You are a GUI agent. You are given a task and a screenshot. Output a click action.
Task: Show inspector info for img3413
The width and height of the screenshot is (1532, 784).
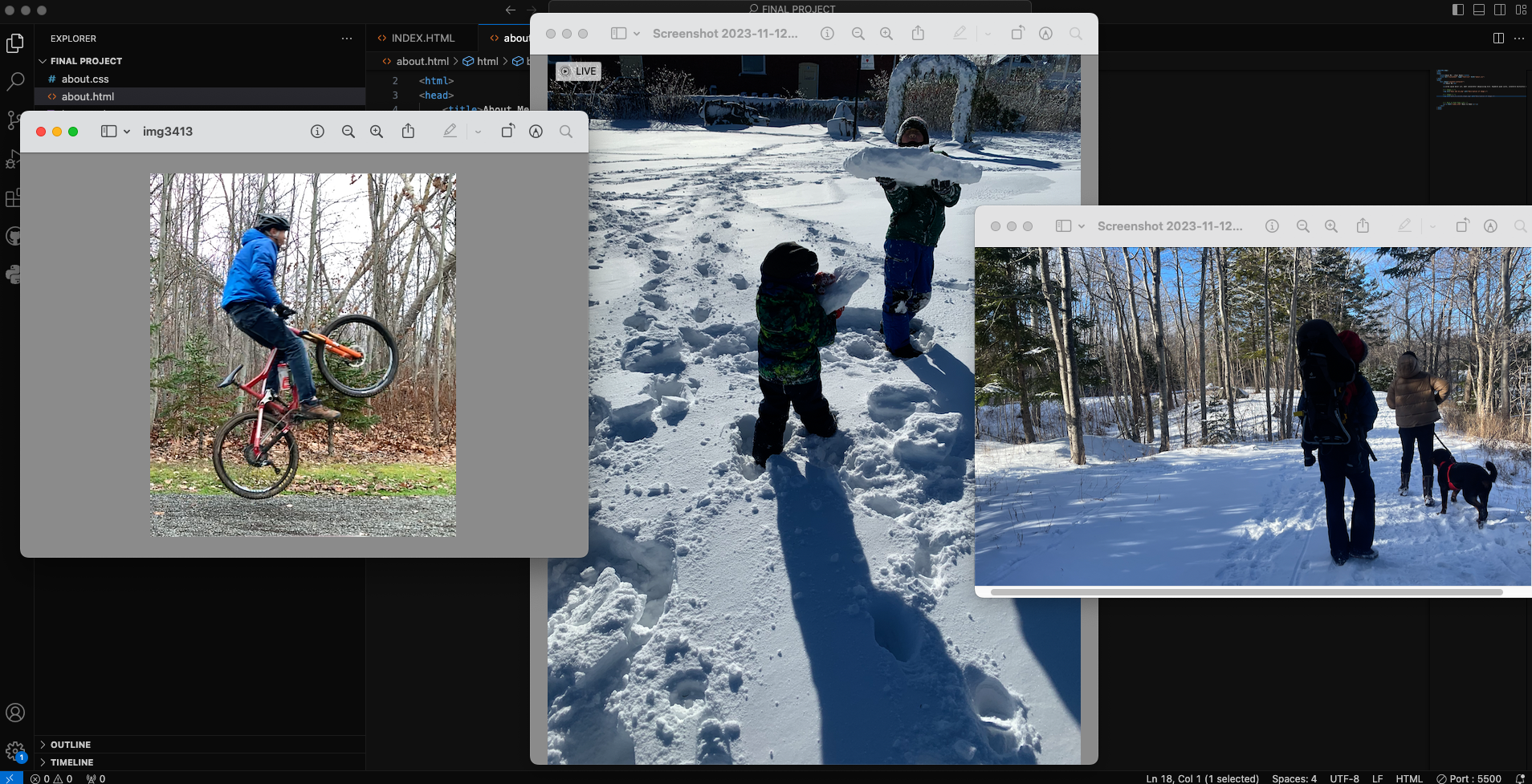pos(317,132)
